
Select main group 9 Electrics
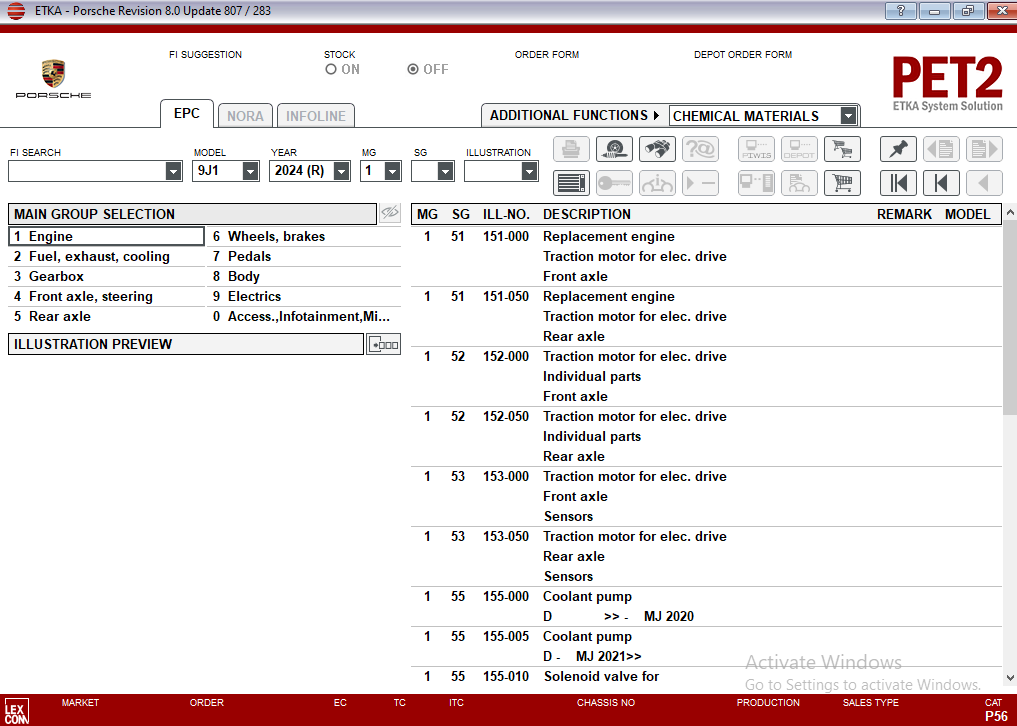[304, 296]
